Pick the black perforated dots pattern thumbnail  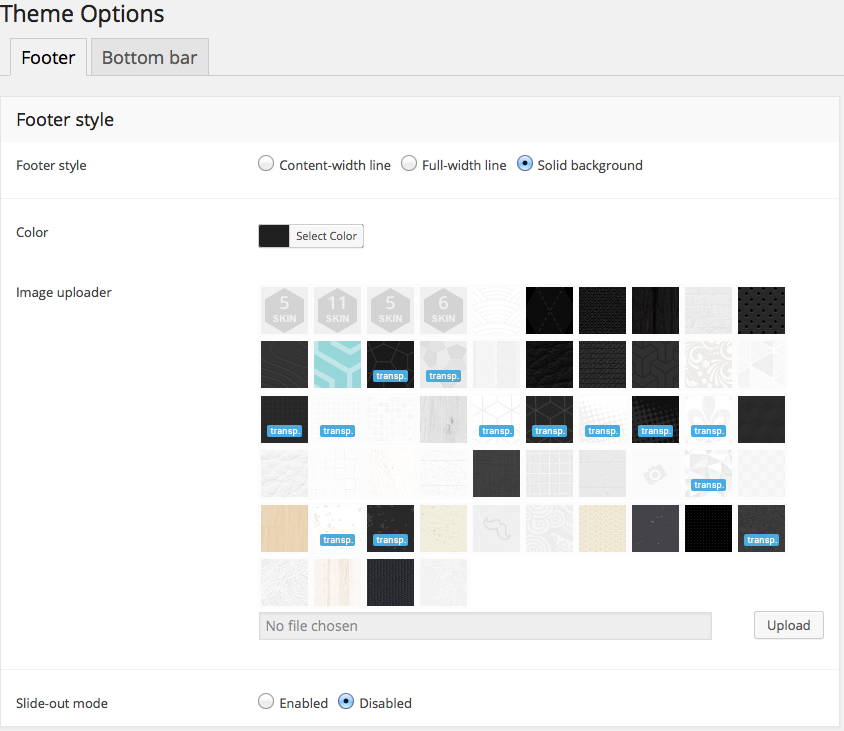(761, 310)
